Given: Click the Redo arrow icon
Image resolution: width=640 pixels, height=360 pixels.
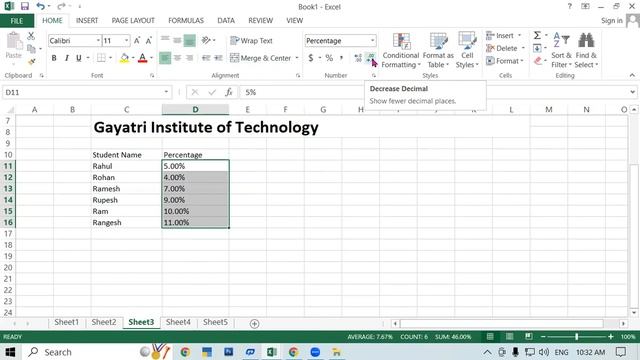Looking at the screenshot, I should [61, 6].
